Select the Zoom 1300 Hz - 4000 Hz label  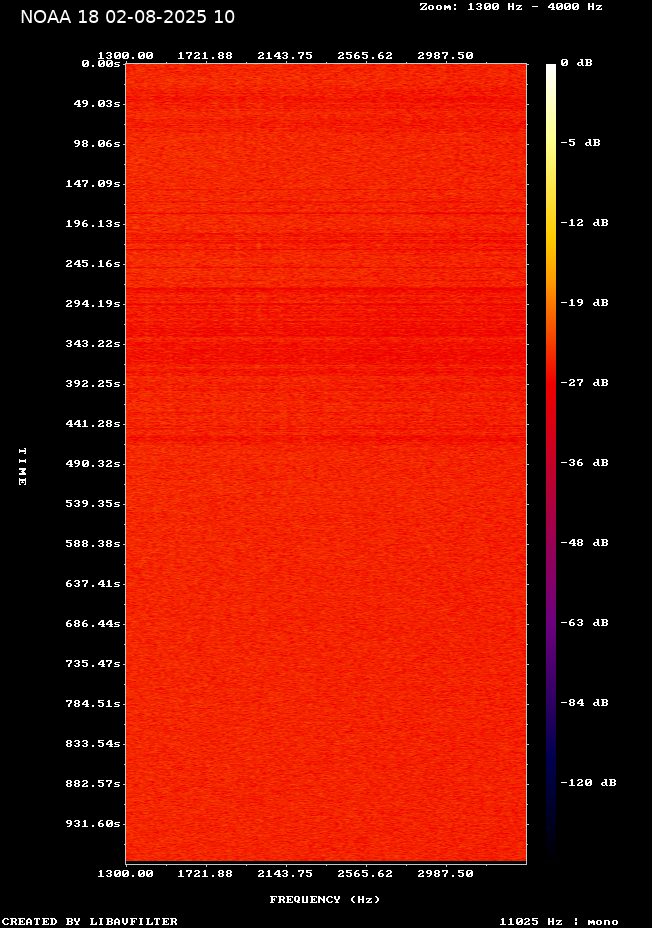click(510, 7)
